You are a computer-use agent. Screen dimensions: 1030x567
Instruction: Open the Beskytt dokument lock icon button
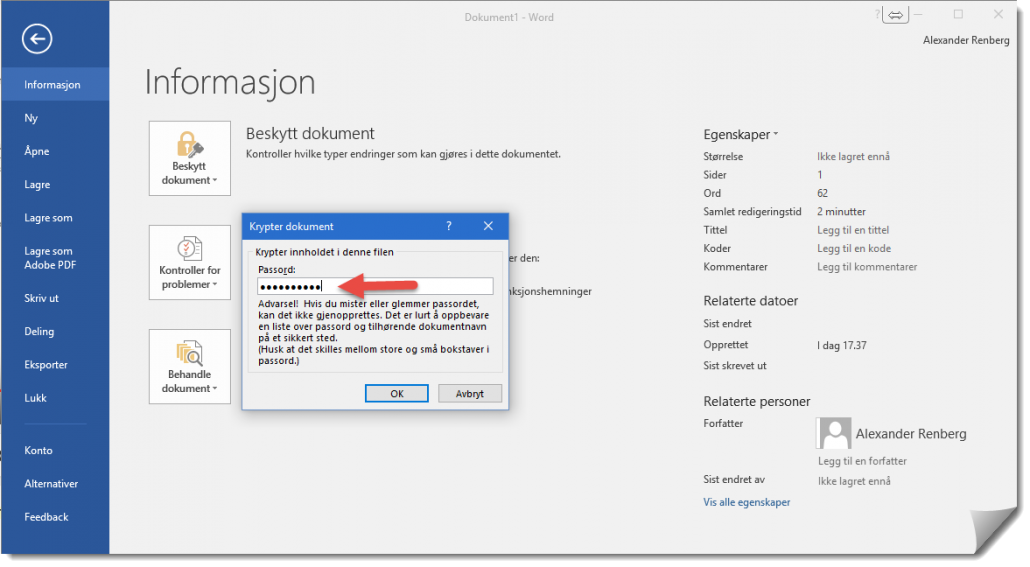(x=190, y=158)
